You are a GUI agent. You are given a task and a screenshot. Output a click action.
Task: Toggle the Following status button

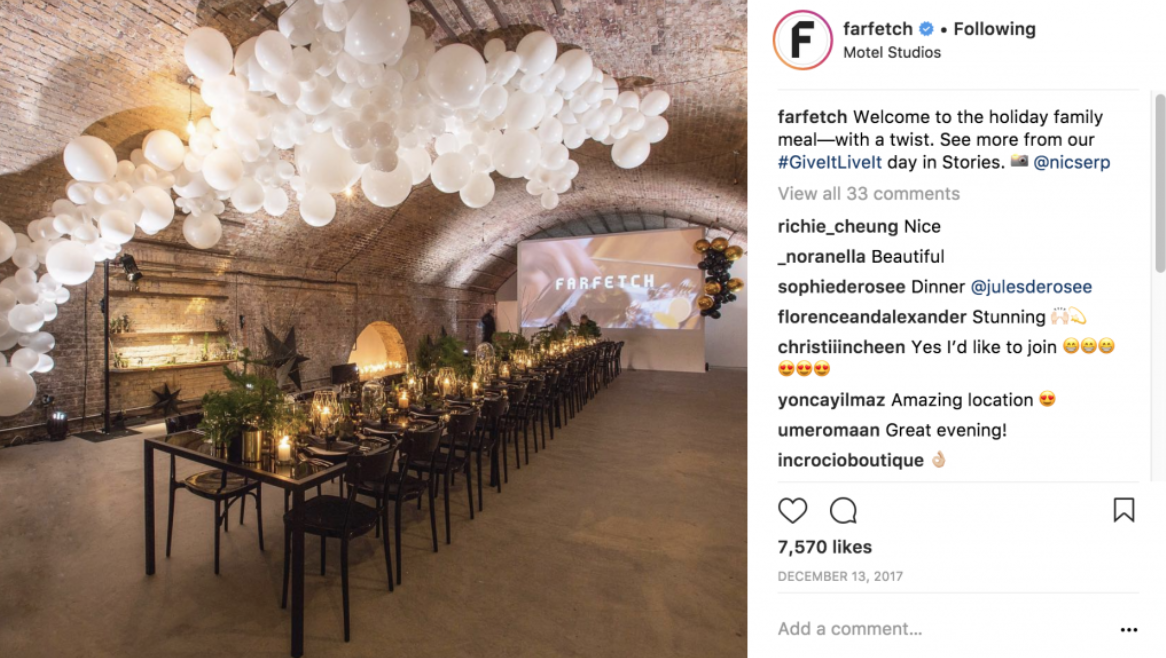click(994, 29)
